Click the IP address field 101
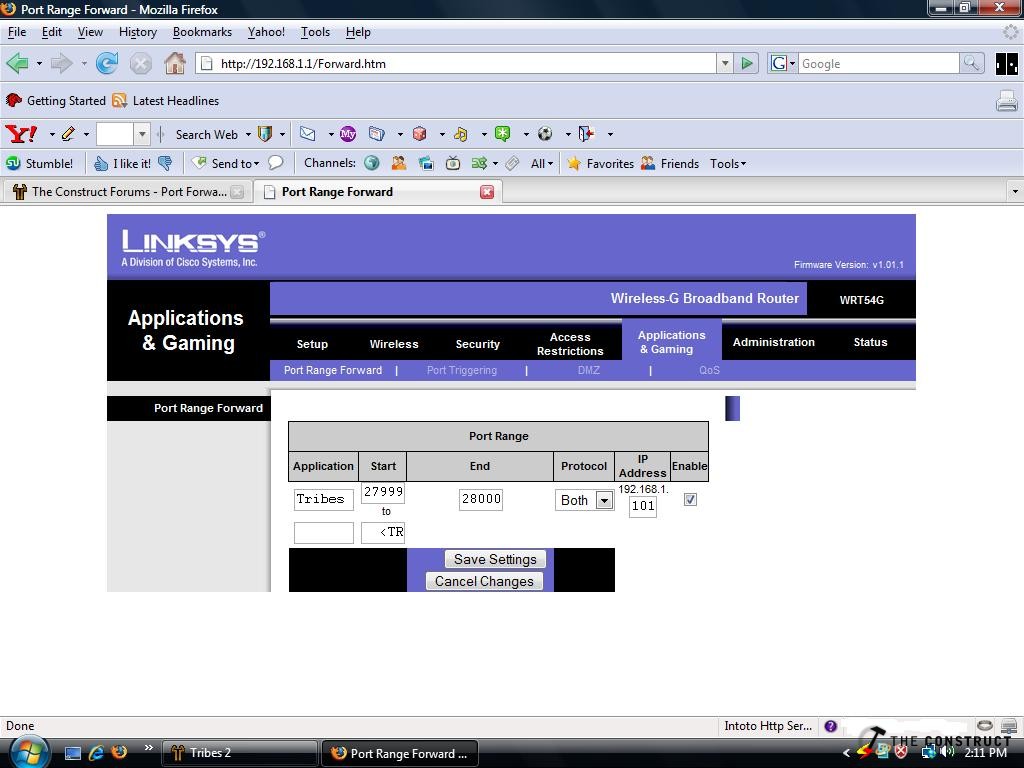Screen dimensions: 1024x768 coord(643,506)
